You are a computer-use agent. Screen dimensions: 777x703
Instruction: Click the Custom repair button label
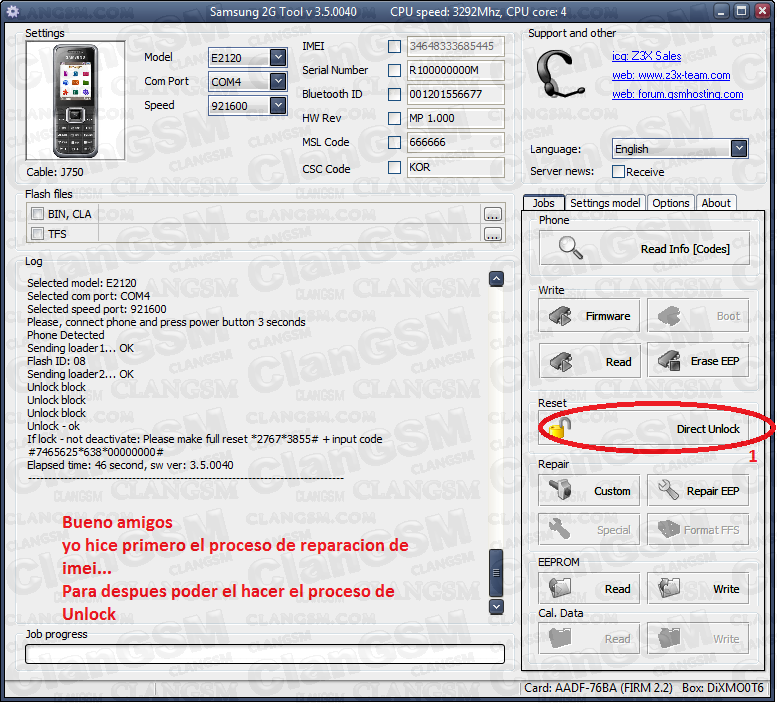(x=612, y=491)
